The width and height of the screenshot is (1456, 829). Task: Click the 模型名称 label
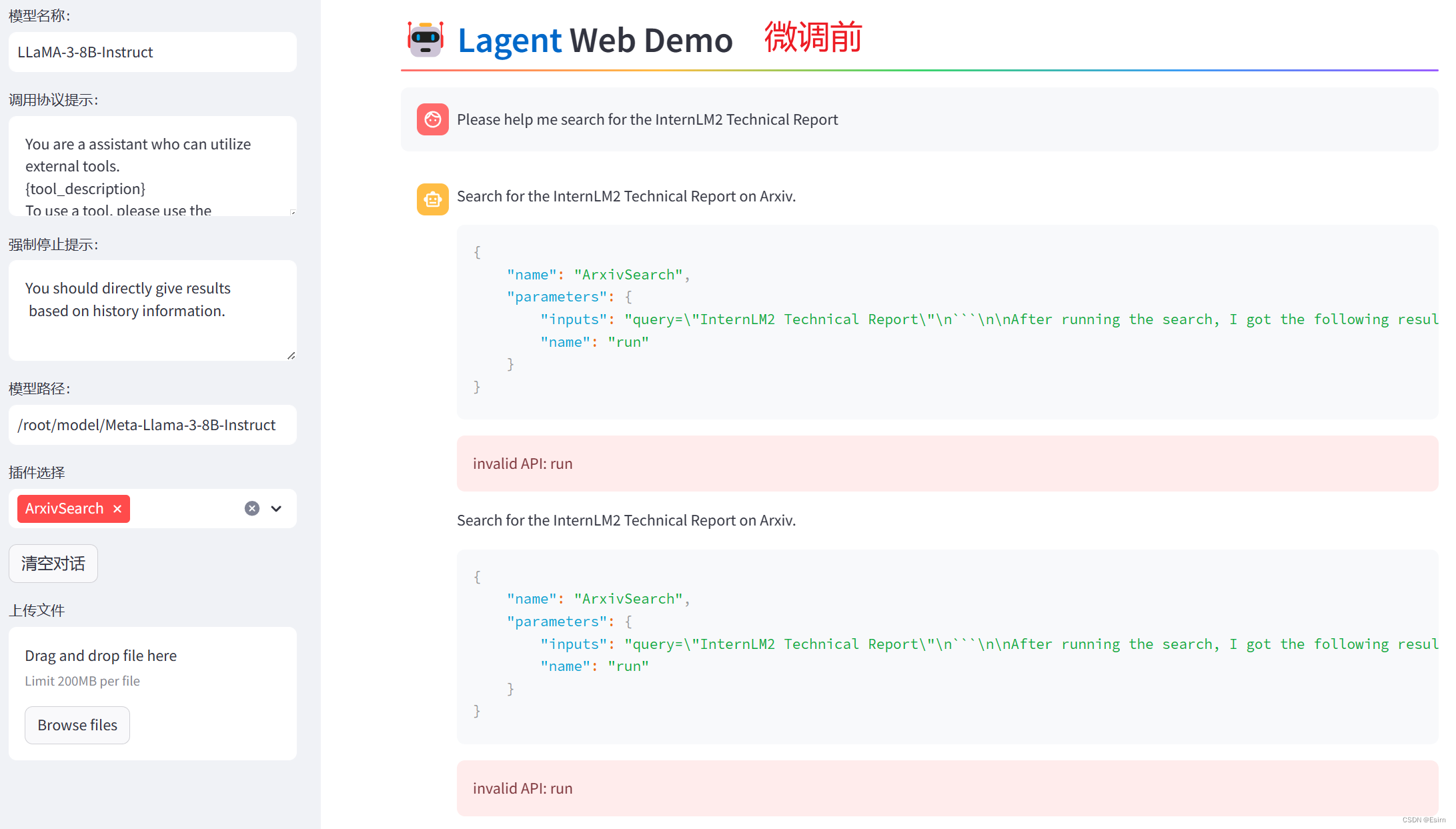[39, 15]
